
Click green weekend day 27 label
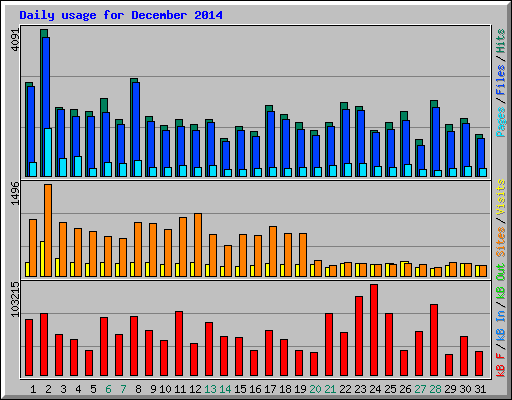pyautogui.click(x=420, y=389)
